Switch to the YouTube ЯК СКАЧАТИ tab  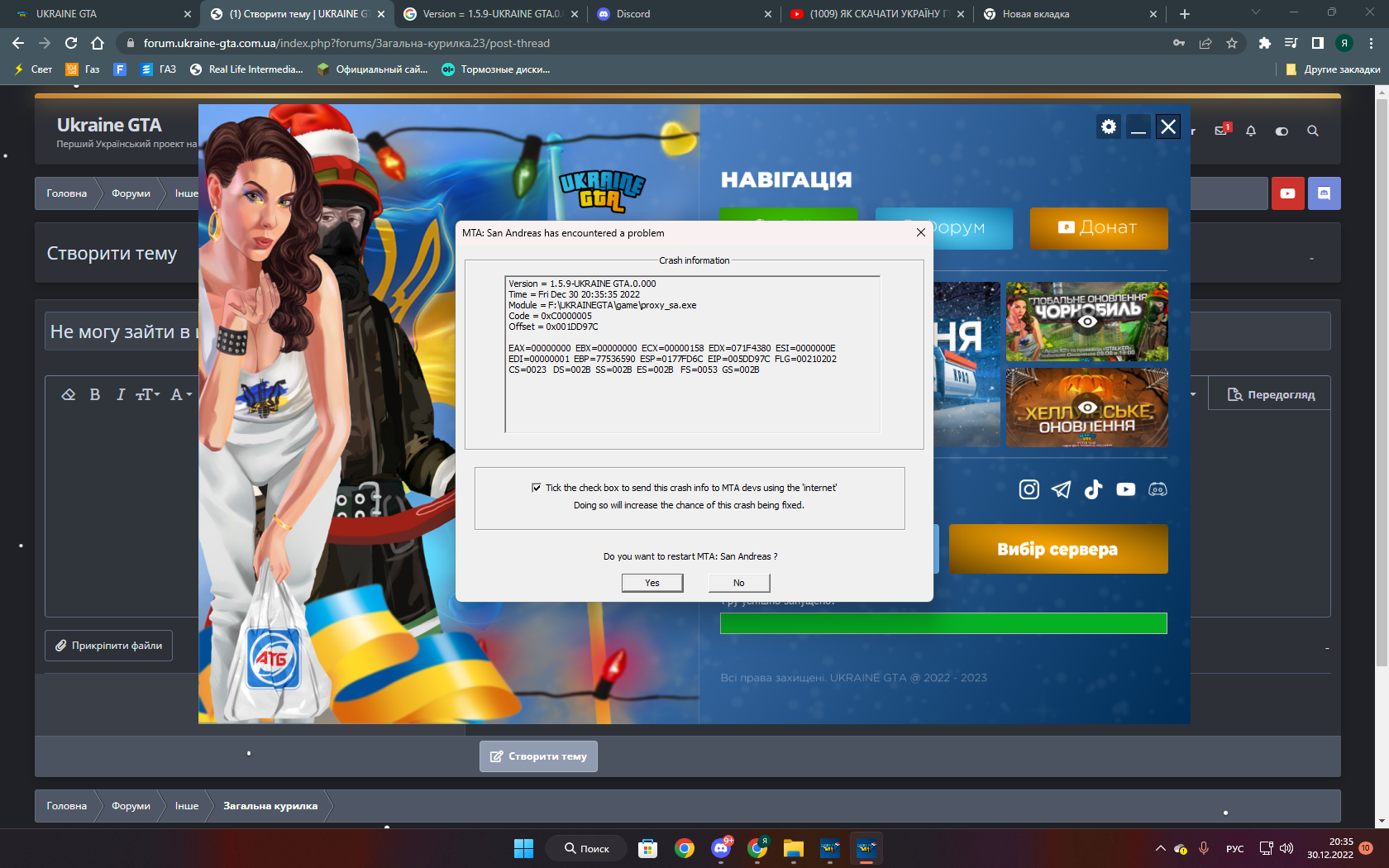(876, 14)
